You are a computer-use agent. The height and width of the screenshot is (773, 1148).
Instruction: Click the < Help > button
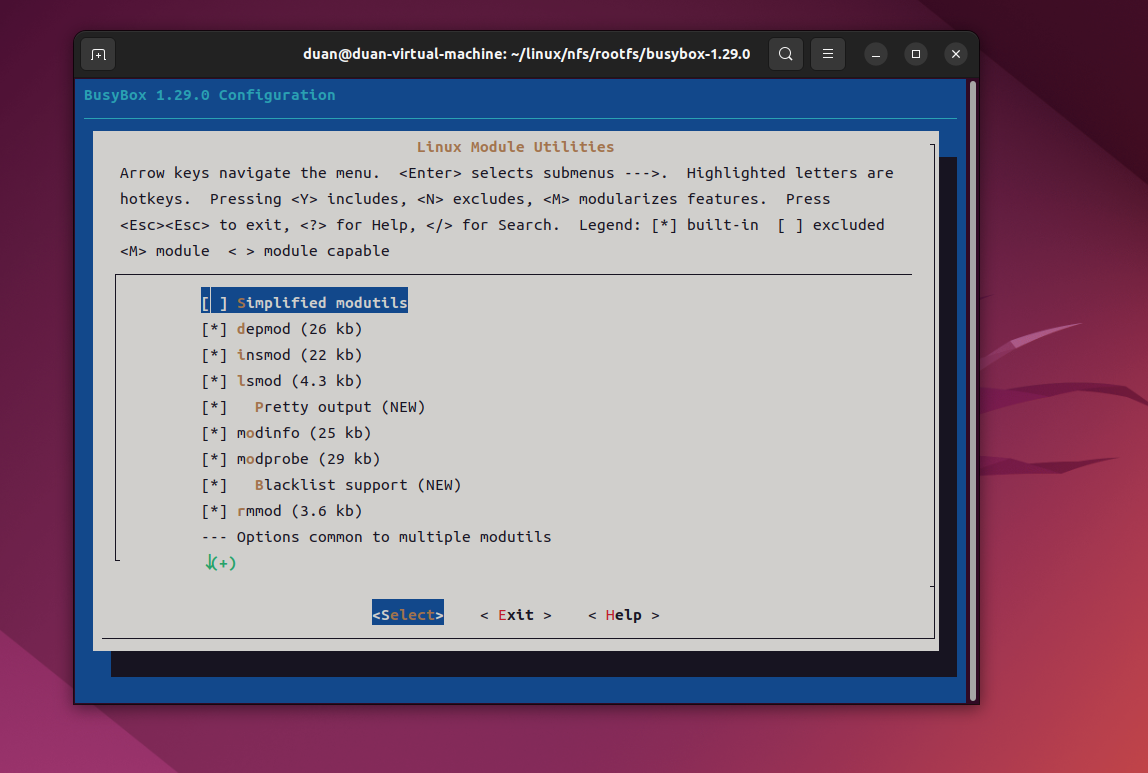click(x=624, y=615)
